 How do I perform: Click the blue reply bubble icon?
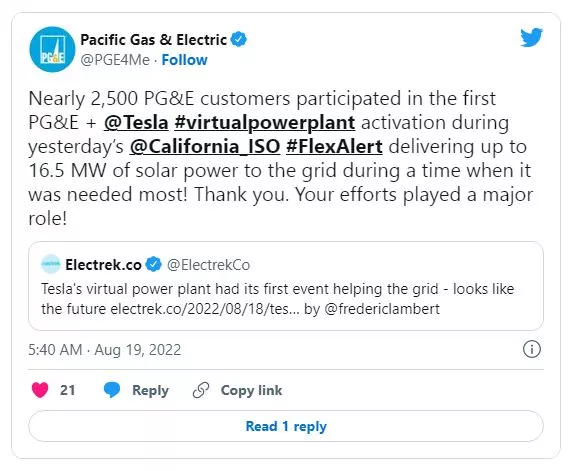112,390
